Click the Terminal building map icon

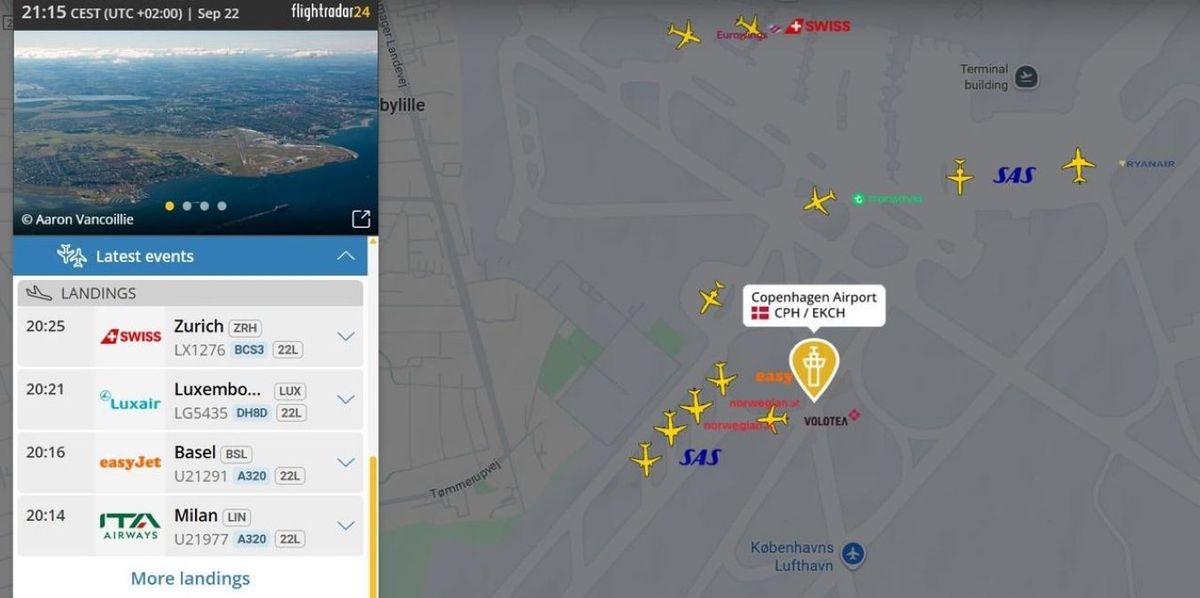[x=1026, y=77]
